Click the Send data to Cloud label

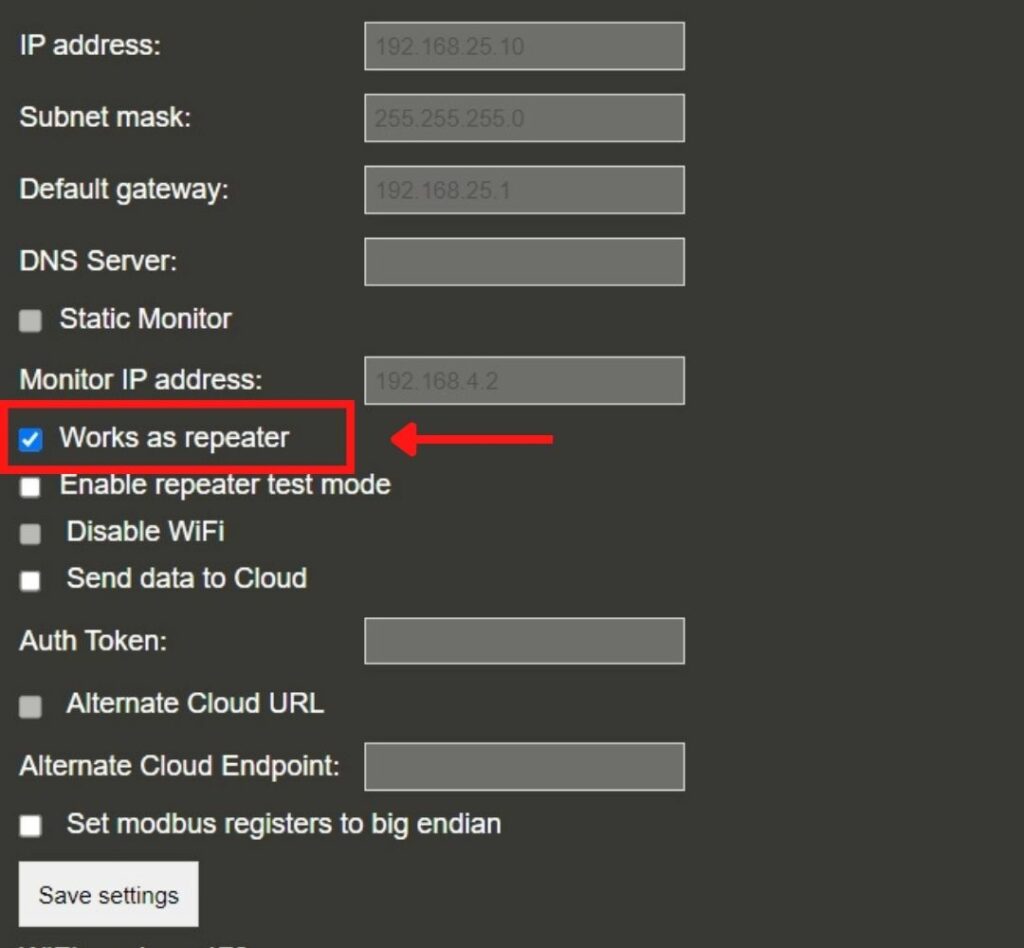coord(186,579)
